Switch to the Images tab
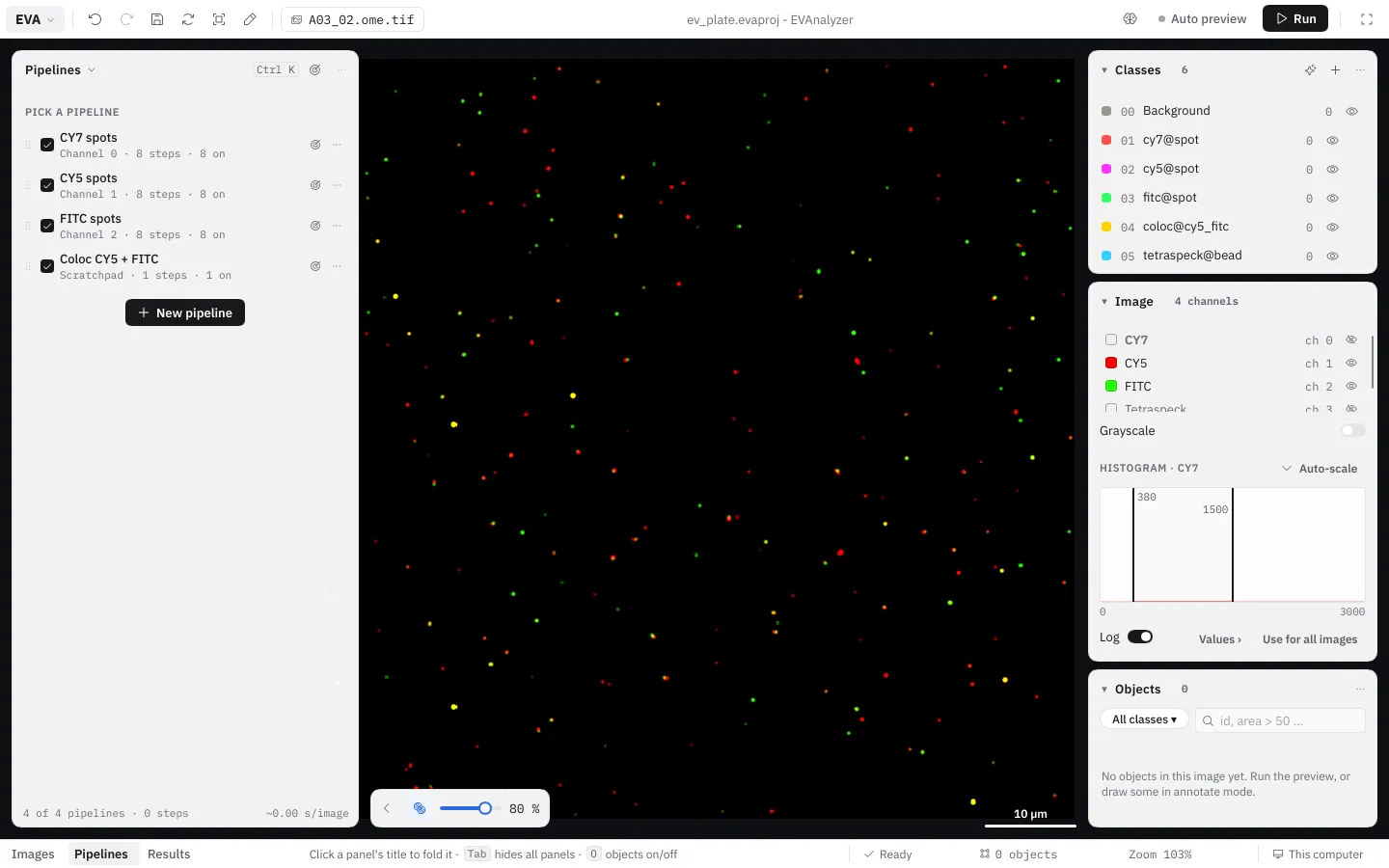1389x868 pixels. [x=33, y=854]
